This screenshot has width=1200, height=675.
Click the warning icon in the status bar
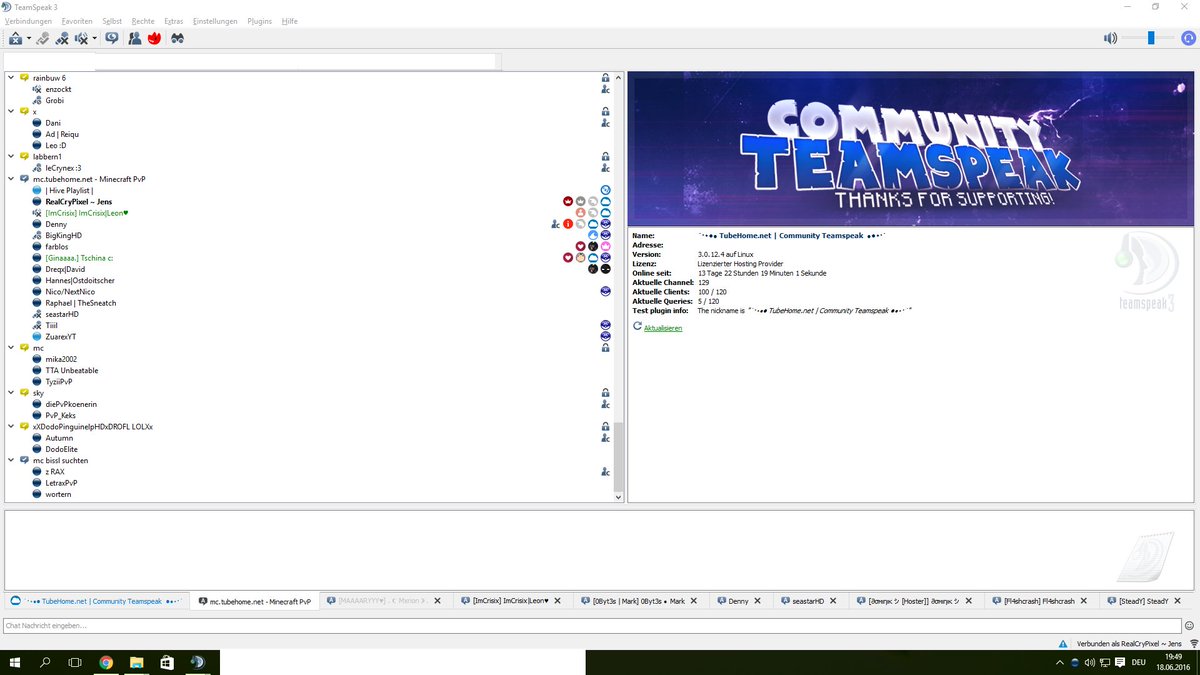point(1065,643)
